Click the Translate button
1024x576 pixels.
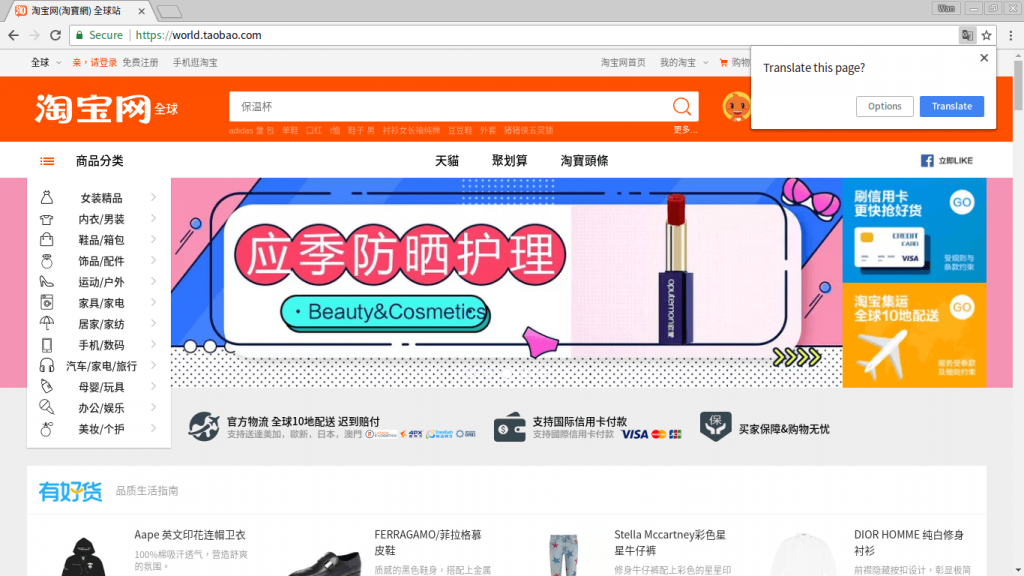pos(952,106)
